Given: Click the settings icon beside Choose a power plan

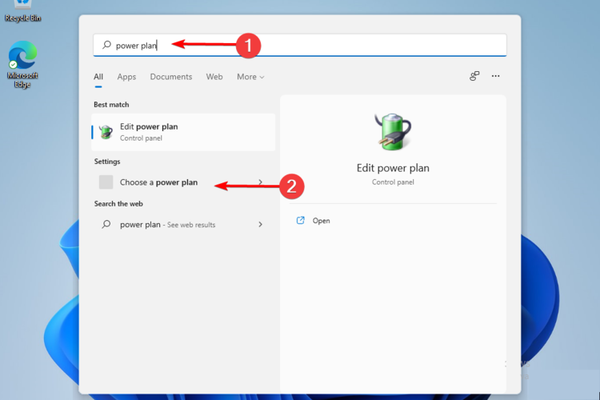Looking at the screenshot, I should click(106, 183).
